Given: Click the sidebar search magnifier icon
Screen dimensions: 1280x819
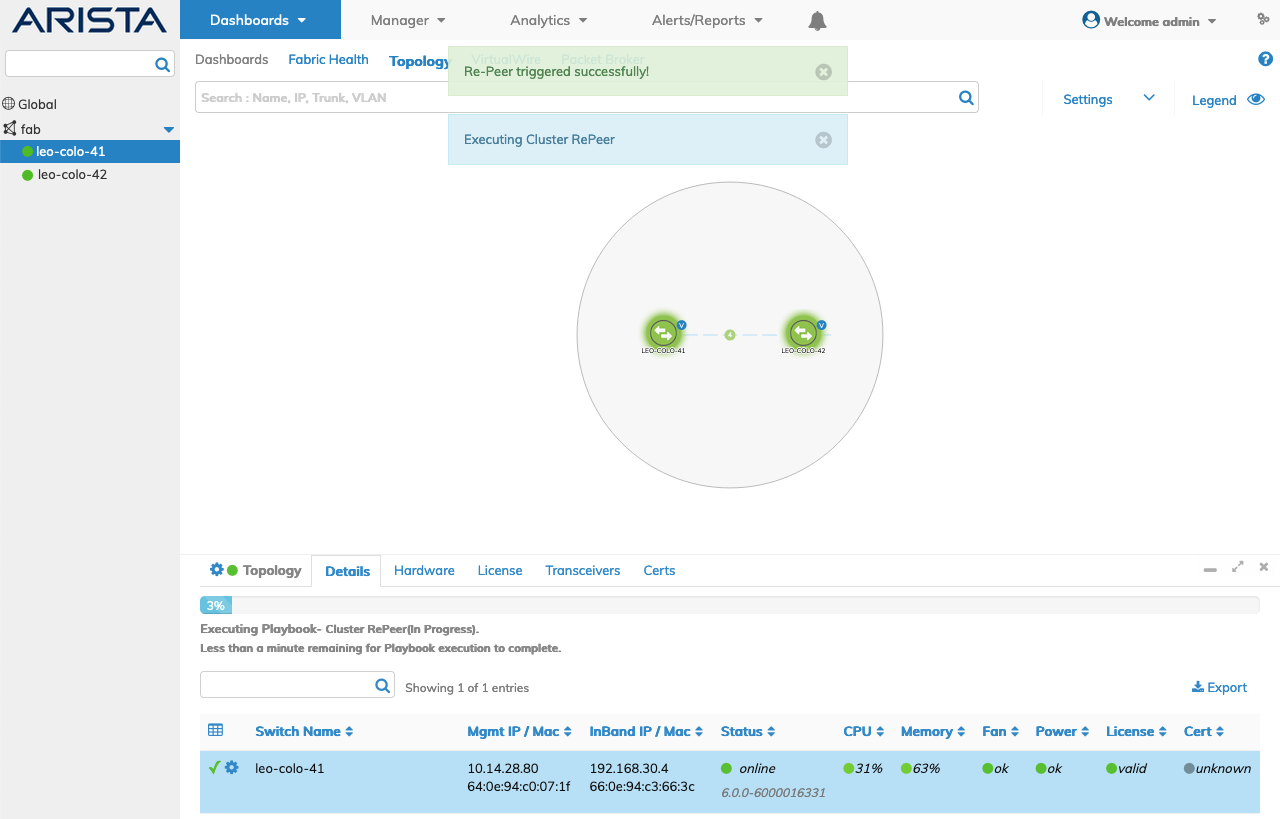Looking at the screenshot, I should click(x=162, y=64).
